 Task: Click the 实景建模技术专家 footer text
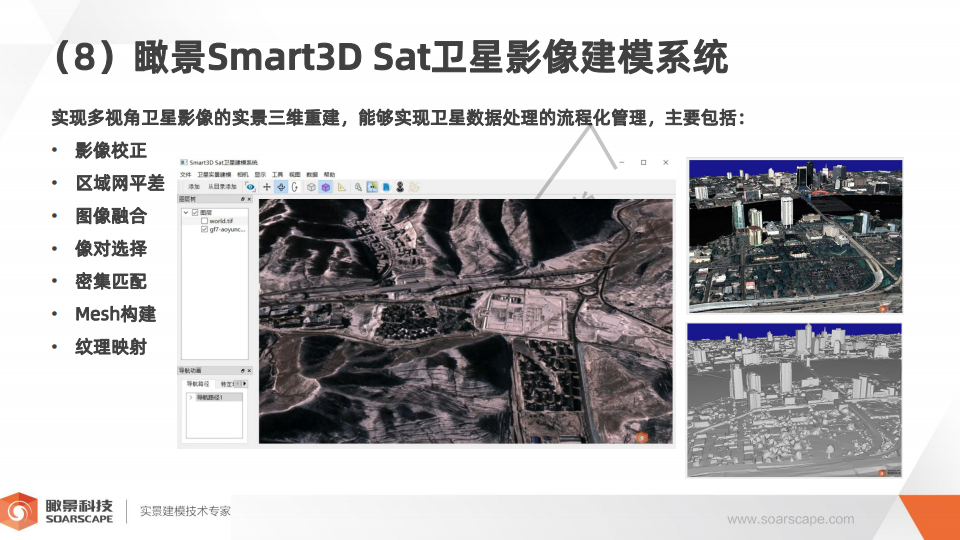186,511
